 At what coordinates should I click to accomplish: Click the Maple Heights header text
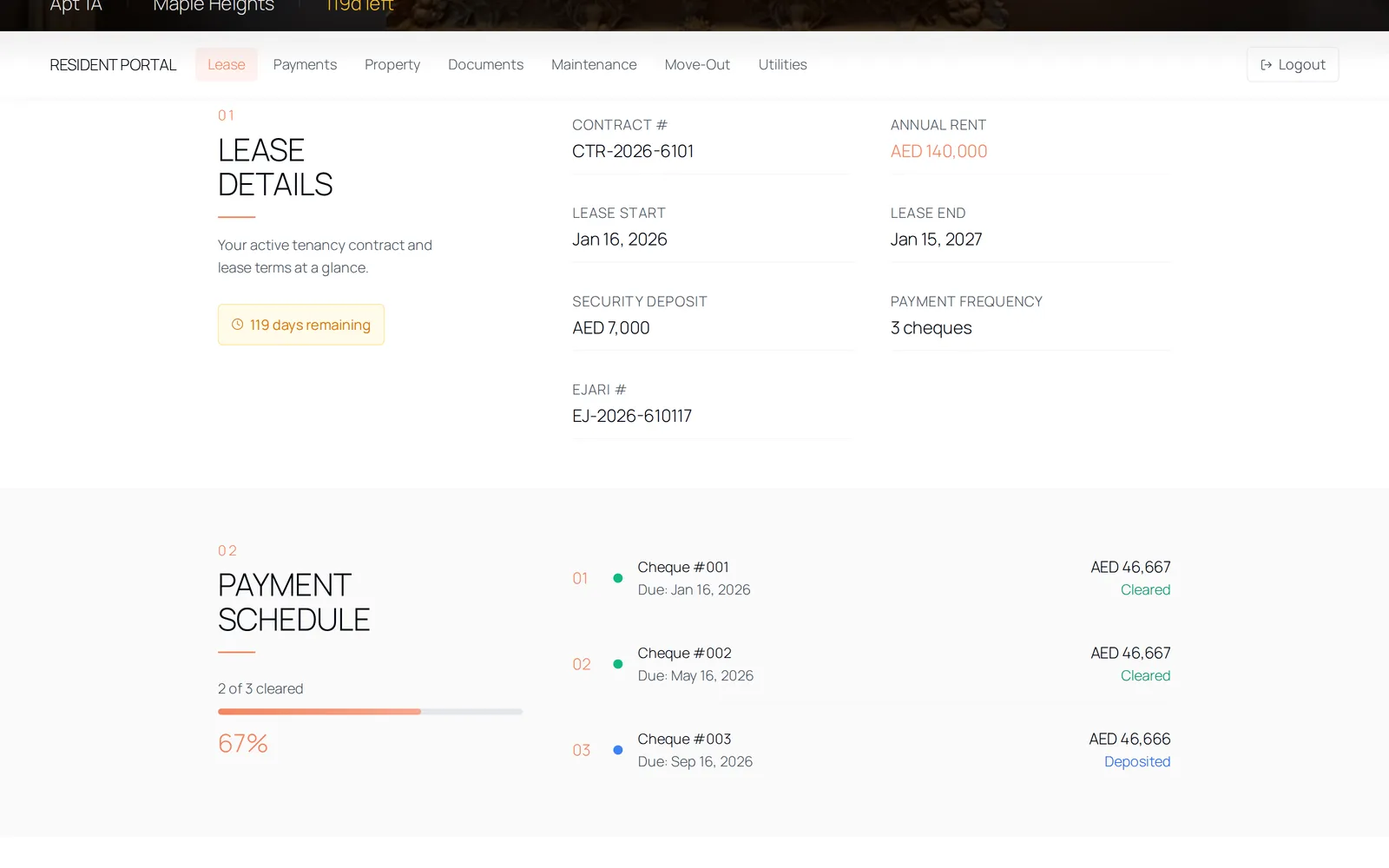click(214, 6)
